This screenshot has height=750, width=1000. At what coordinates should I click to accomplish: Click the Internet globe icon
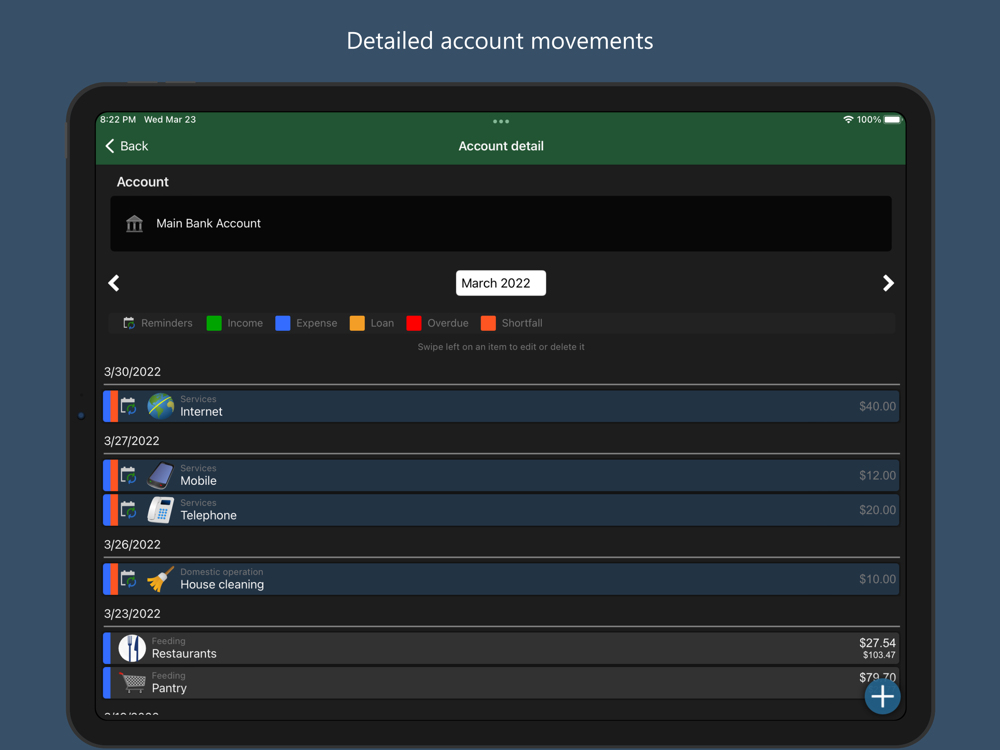point(161,406)
